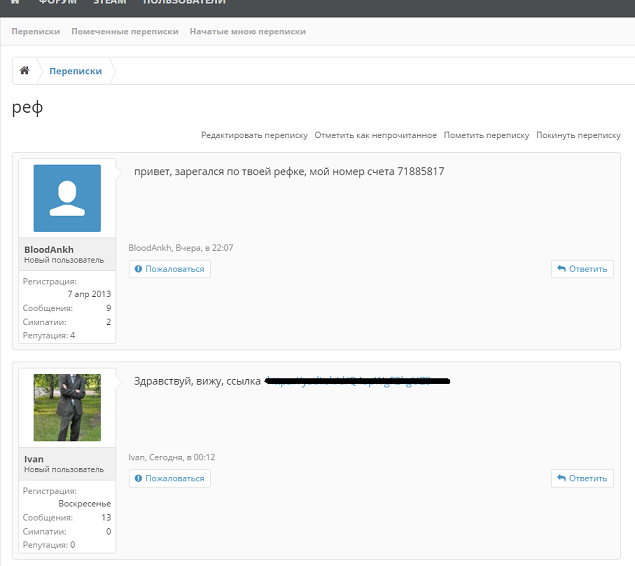Viewport: 635px width, 566px height.
Task: Click the account number 71885817 text
Action: pos(421,171)
